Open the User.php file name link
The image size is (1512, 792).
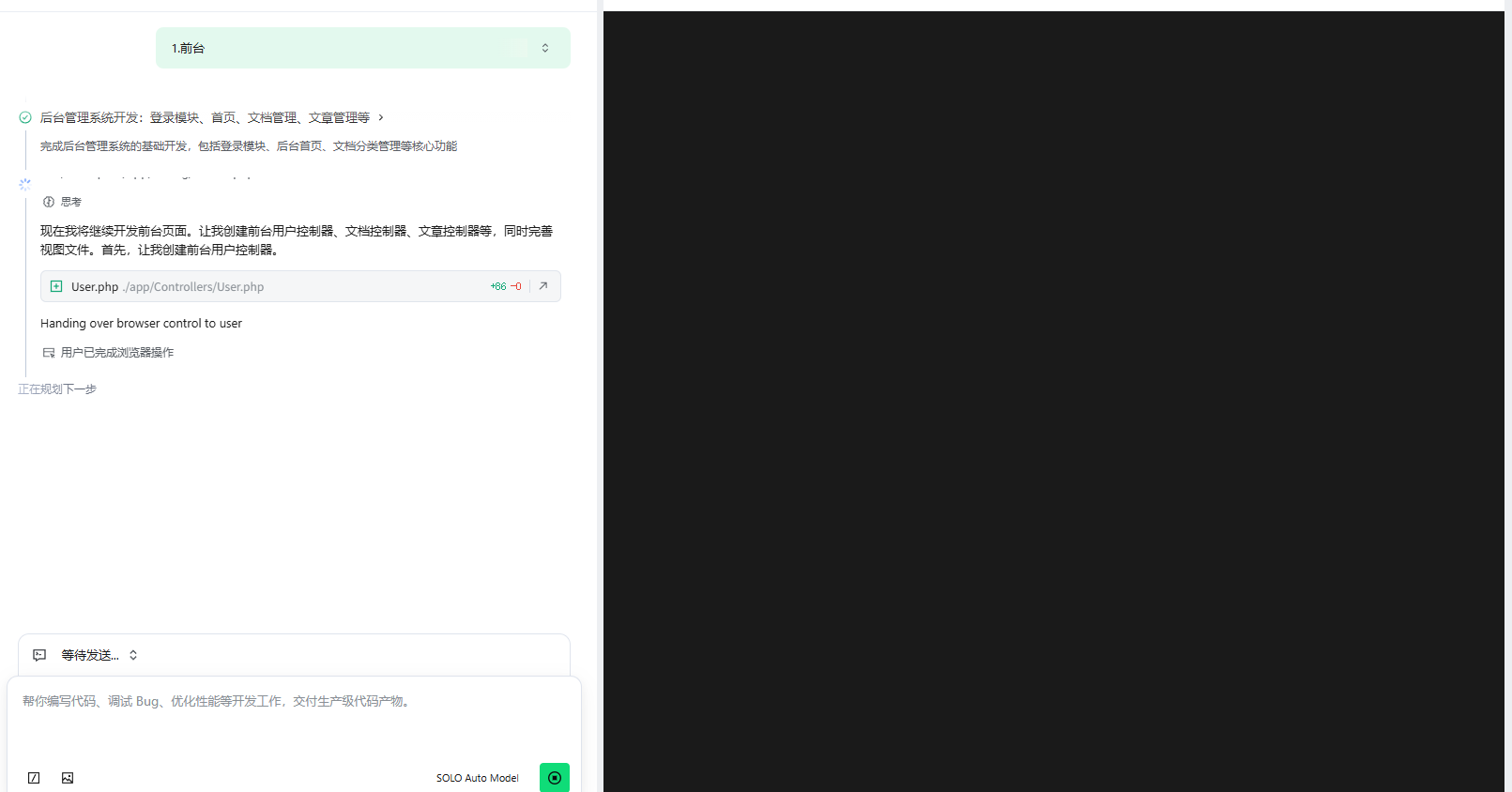pyautogui.click(x=95, y=287)
